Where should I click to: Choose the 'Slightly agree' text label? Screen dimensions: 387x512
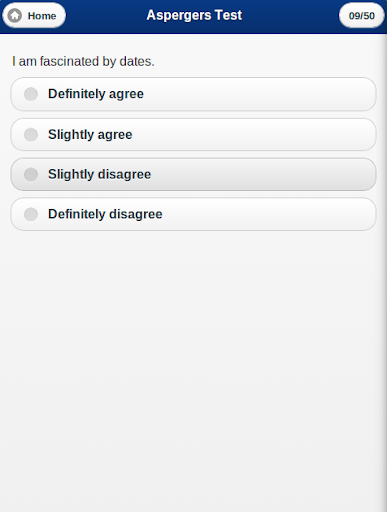pos(90,135)
